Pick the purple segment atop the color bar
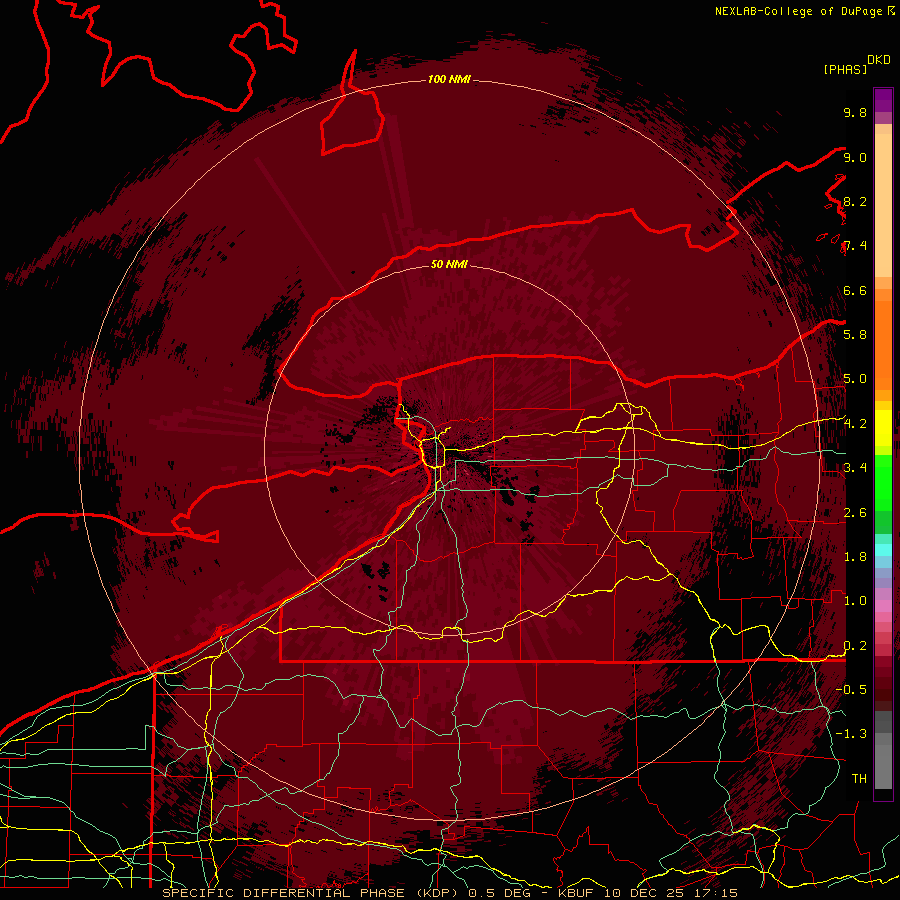This screenshot has width=900, height=900. tap(883, 100)
